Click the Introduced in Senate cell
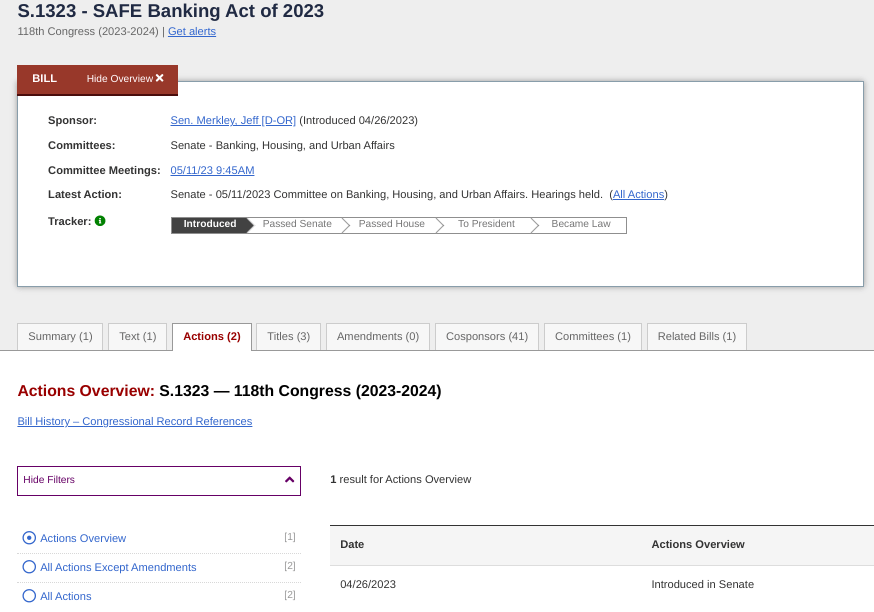The height and width of the screenshot is (612, 874). click(x=702, y=585)
